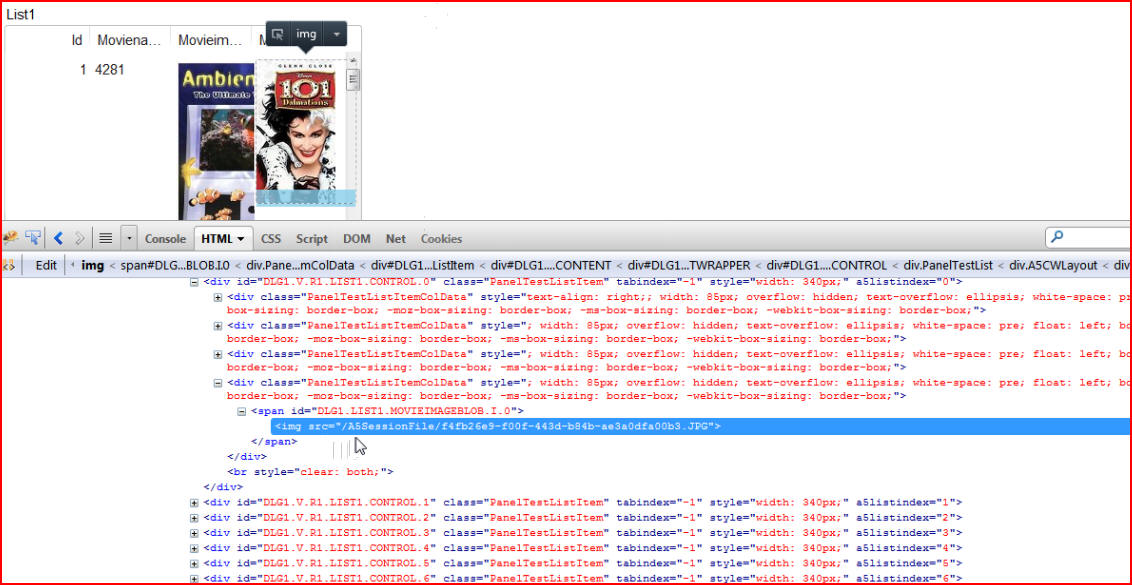Select the HTML tab
1132x585 pixels.
tap(222, 238)
